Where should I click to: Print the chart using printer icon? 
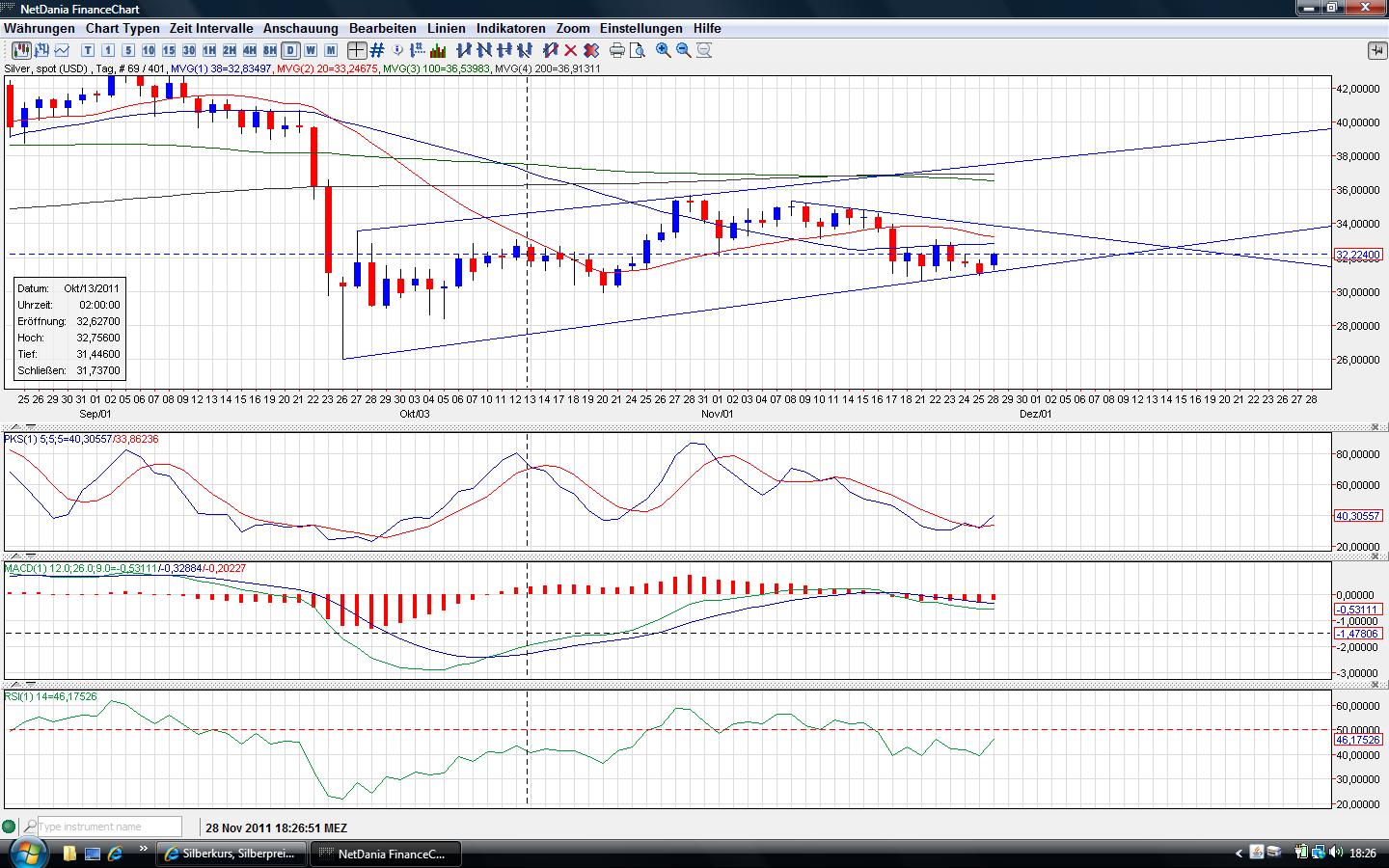(617, 50)
